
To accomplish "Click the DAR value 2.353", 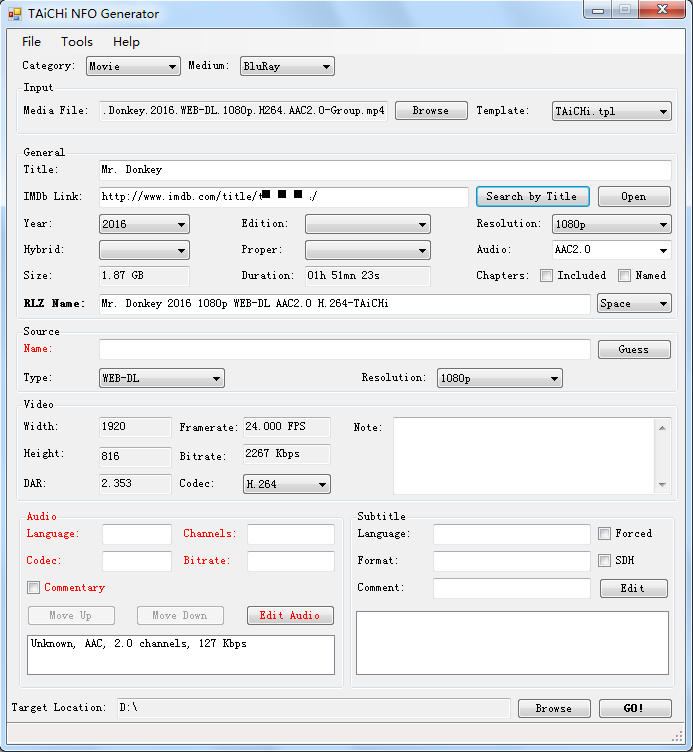I will (x=135, y=483).
